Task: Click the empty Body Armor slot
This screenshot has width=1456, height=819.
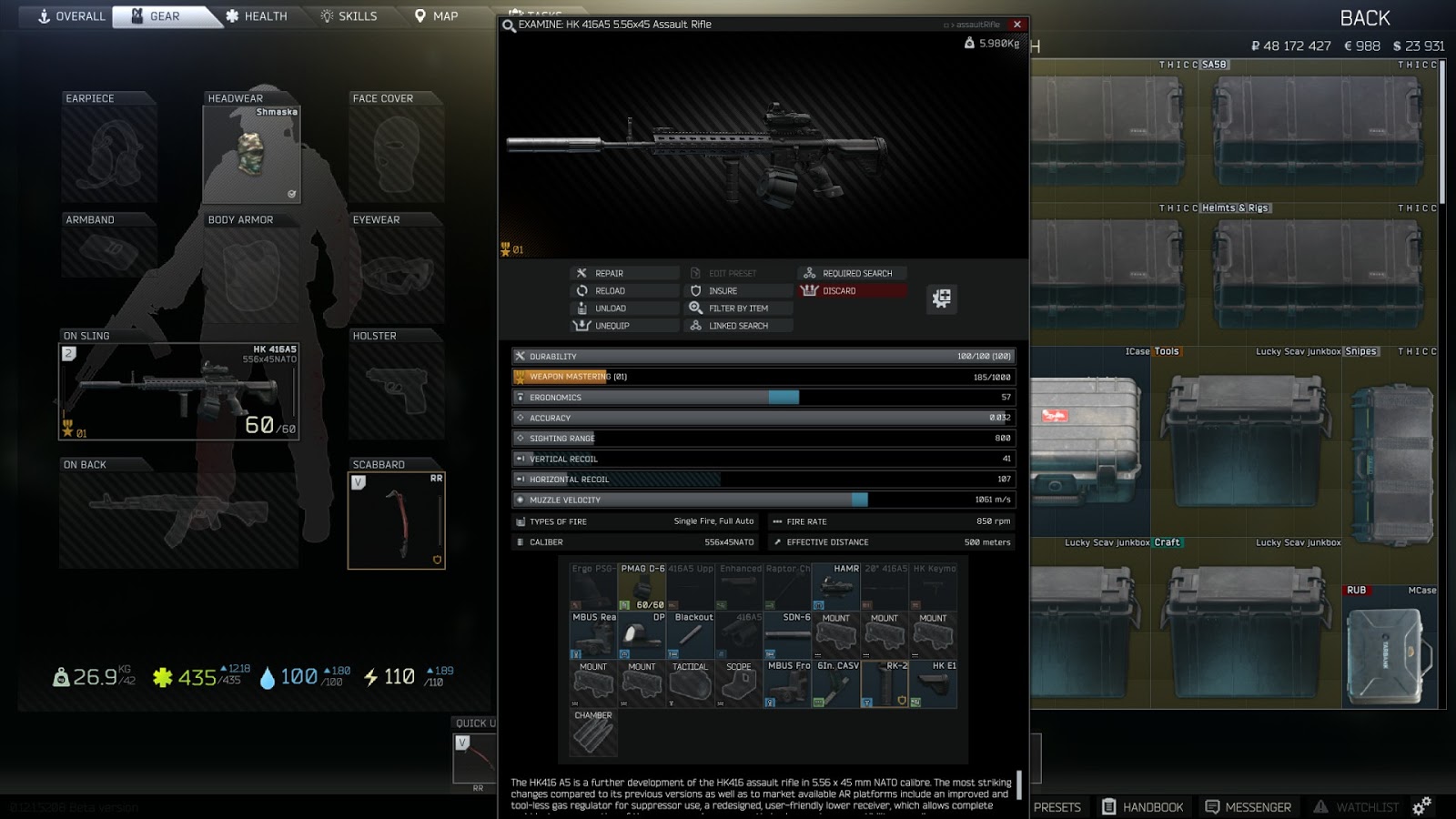Action: [251, 275]
